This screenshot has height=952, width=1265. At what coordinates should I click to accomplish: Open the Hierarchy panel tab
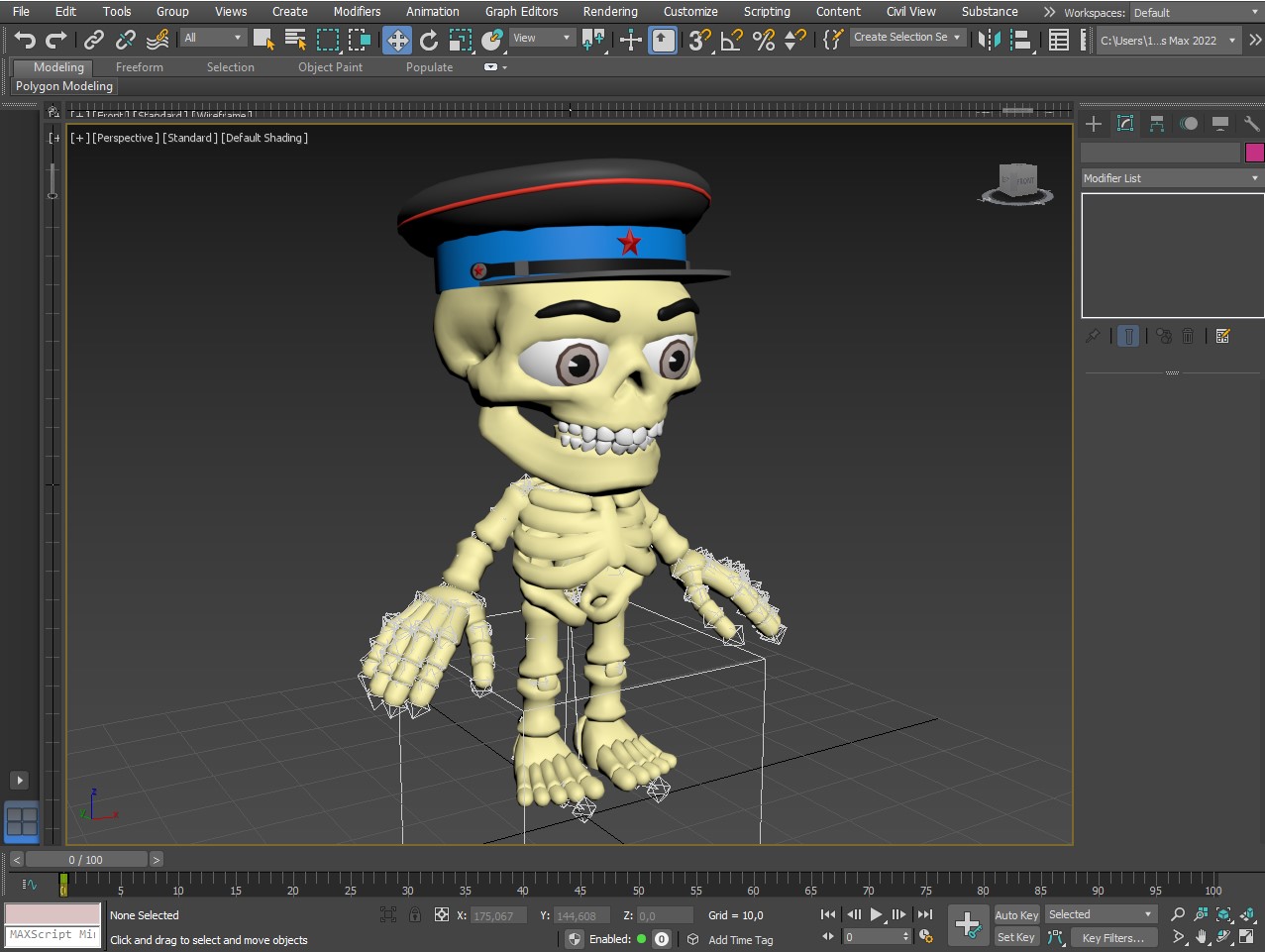(1157, 124)
